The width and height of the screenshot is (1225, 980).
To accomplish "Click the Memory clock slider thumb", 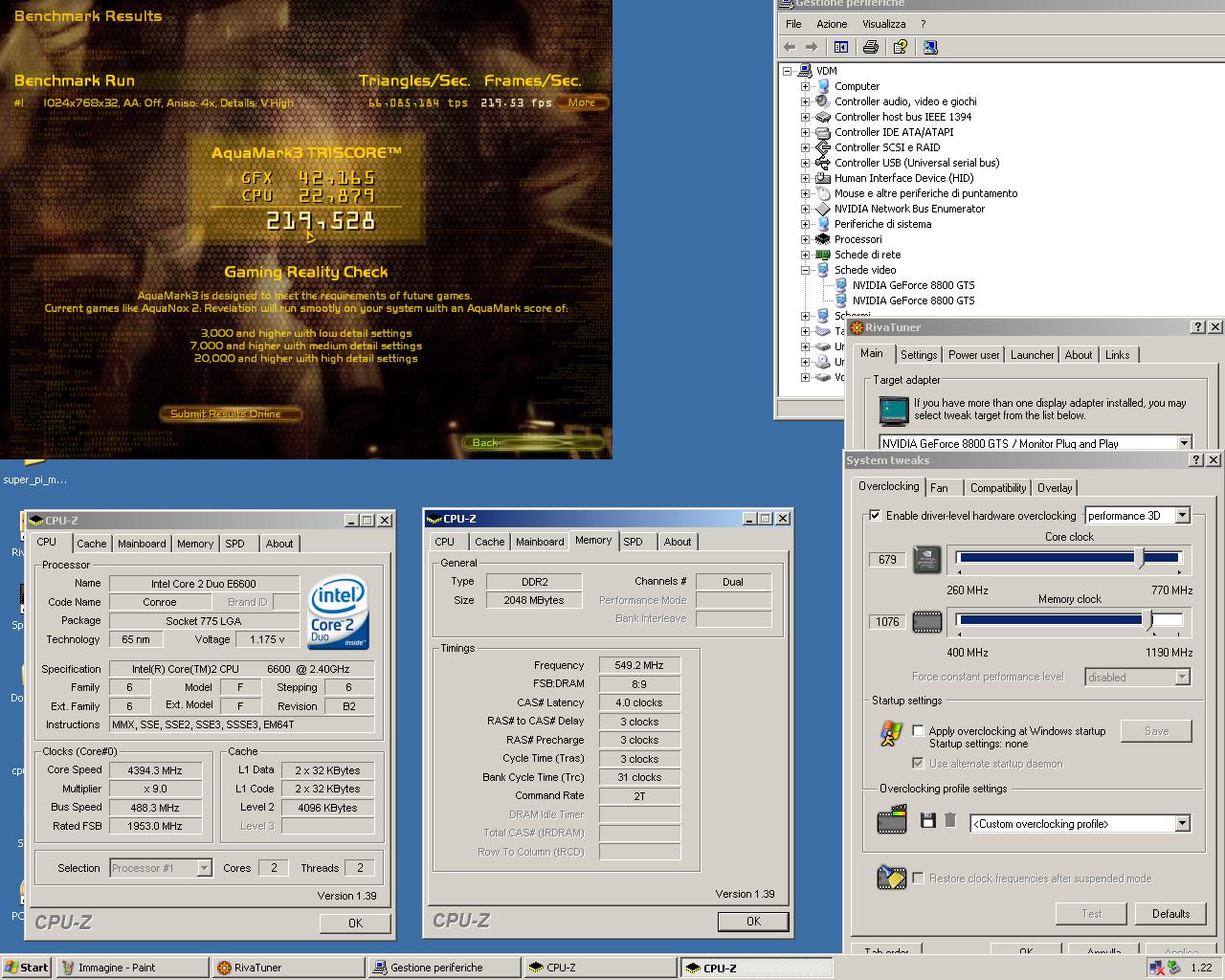I will point(1148,621).
